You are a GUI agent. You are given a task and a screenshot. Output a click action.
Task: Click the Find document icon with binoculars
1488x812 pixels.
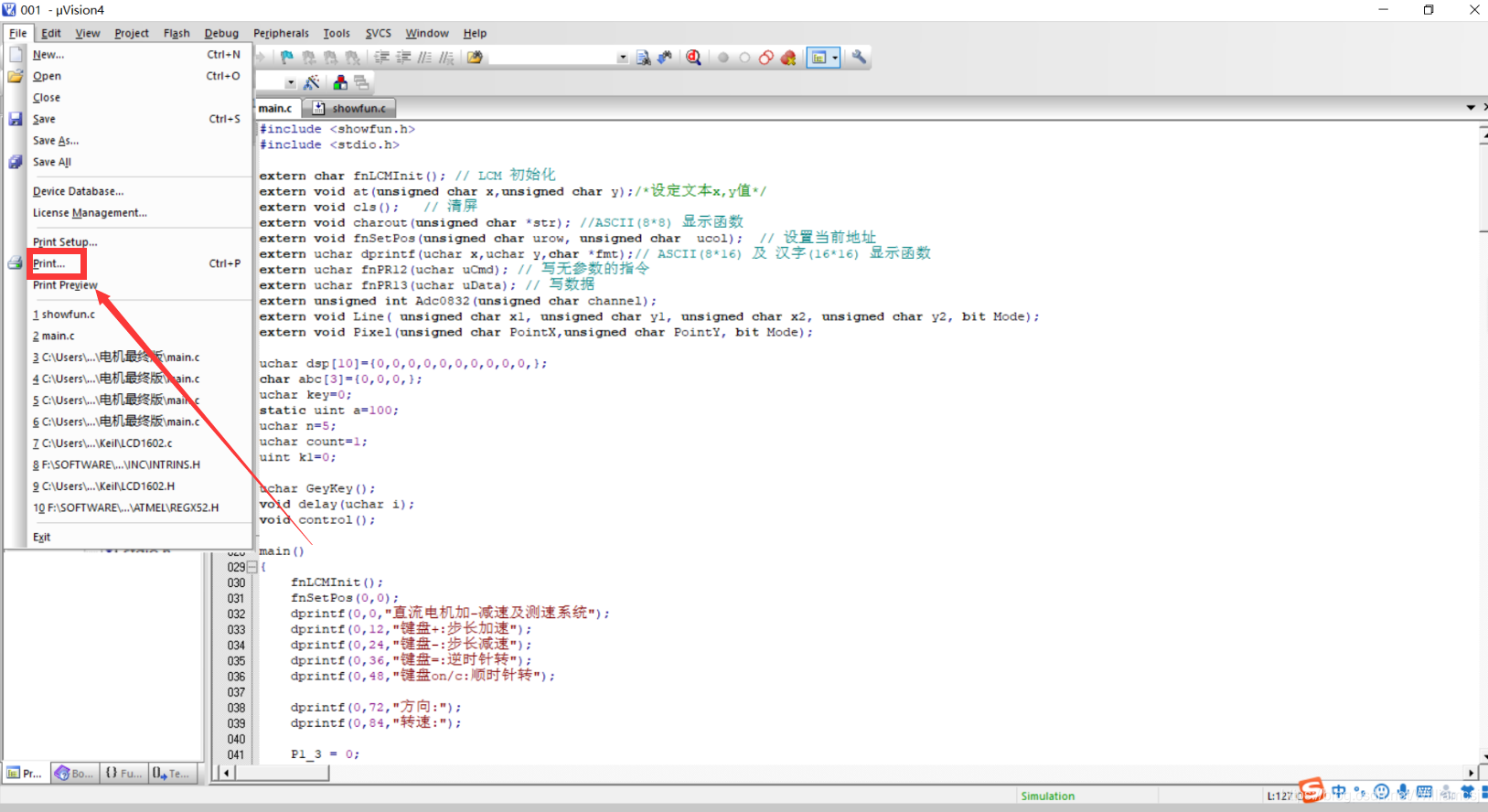coord(644,58)
